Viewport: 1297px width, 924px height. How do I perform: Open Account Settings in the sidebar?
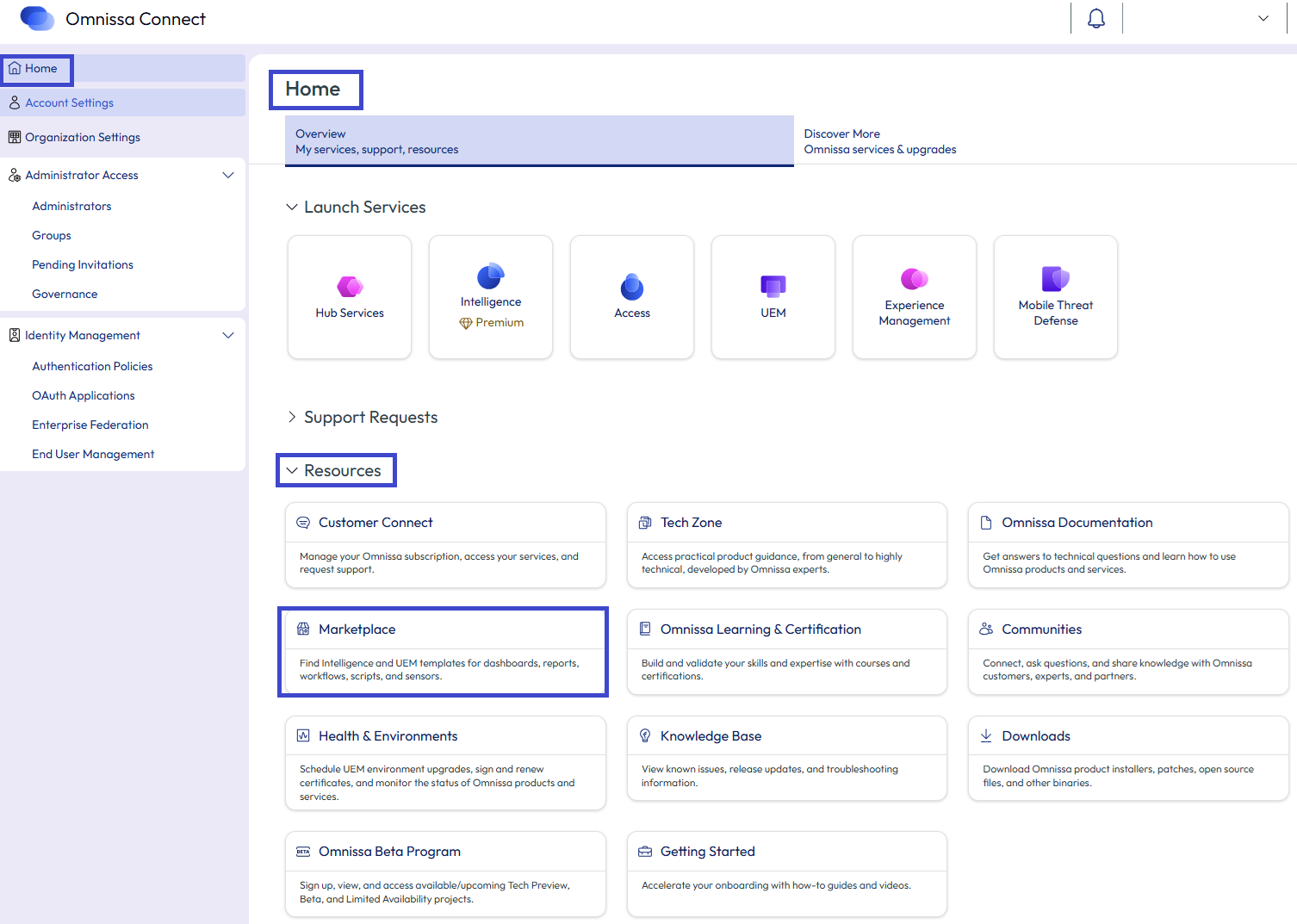click(69, 102)
